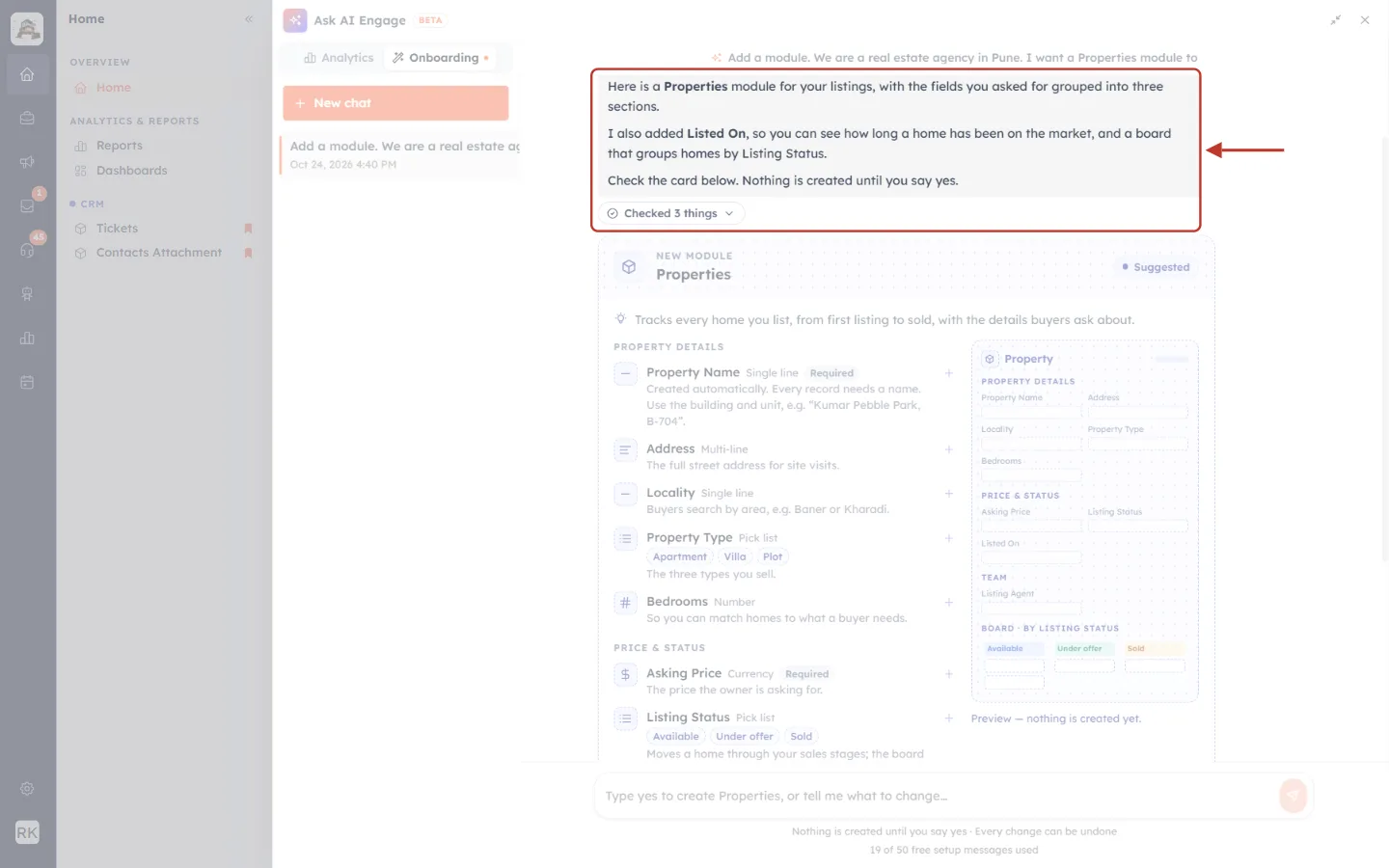Image resolution: width=1389 pixels, height=868 pixels.
Task: Shrink the Ask AI panel with the collapse arrows
Action: [1336, 20]
